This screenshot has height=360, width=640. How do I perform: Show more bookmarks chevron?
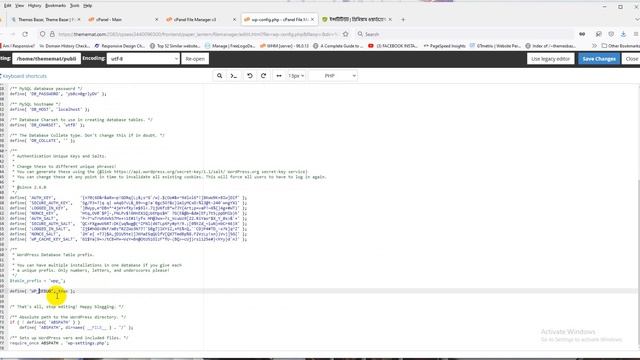click(x=594, y=46)
